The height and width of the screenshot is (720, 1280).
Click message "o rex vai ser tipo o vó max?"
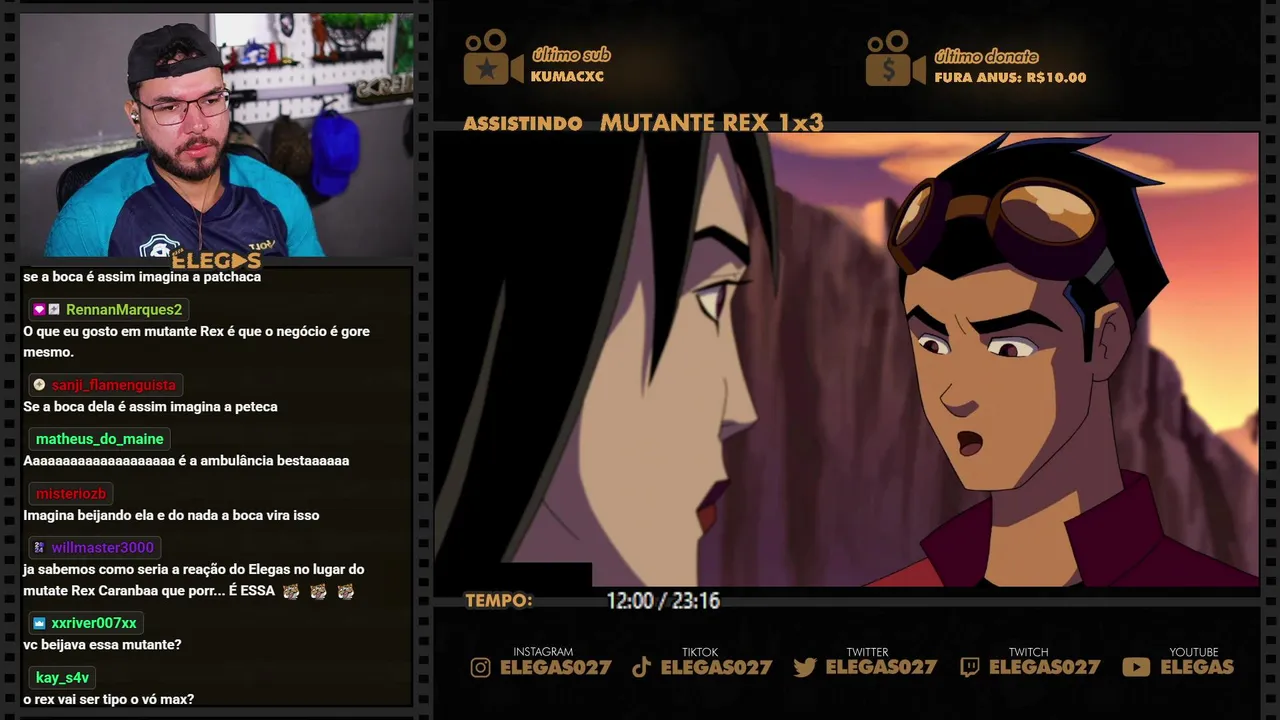point(108,699)
